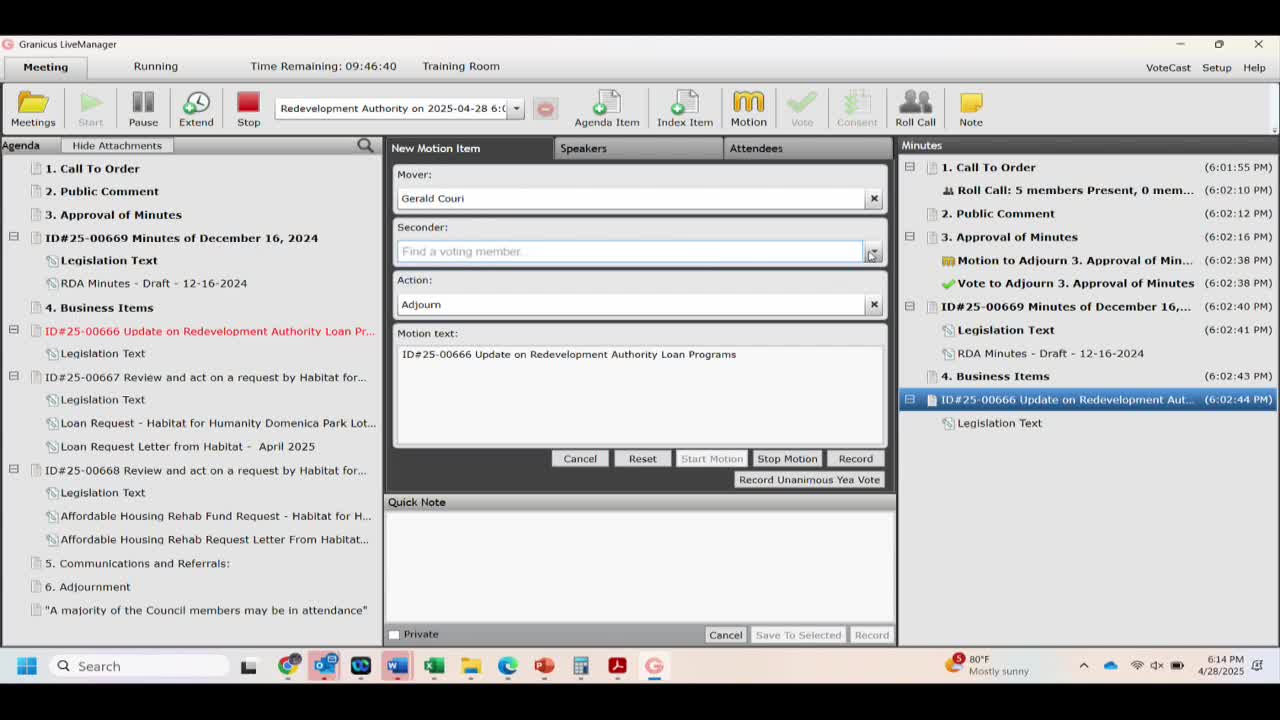The image size is (1280, 720).
Task: Create a Note from the toolbar
Action: click(x=970, y=108)
